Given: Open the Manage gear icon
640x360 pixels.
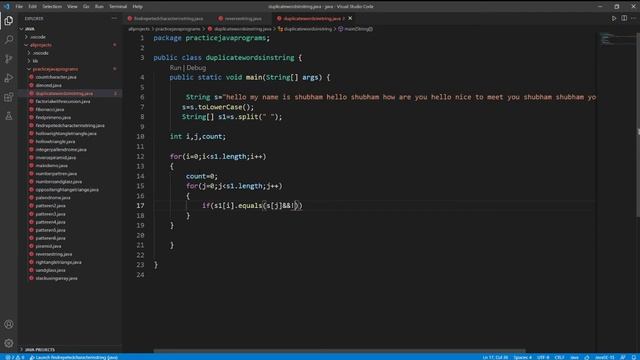Looking at the screenshot, I should (x=9, y=343).
